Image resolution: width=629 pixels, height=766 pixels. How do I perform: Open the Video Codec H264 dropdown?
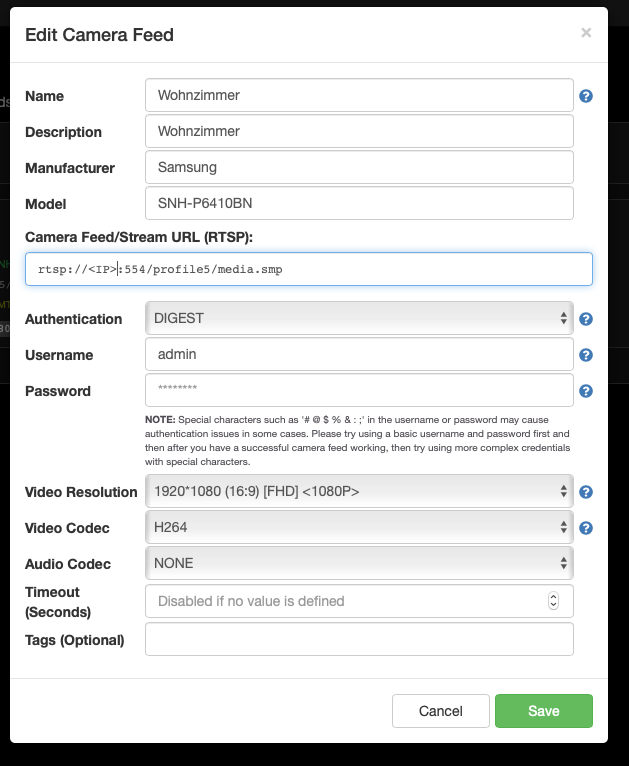(x=359, y=528)
